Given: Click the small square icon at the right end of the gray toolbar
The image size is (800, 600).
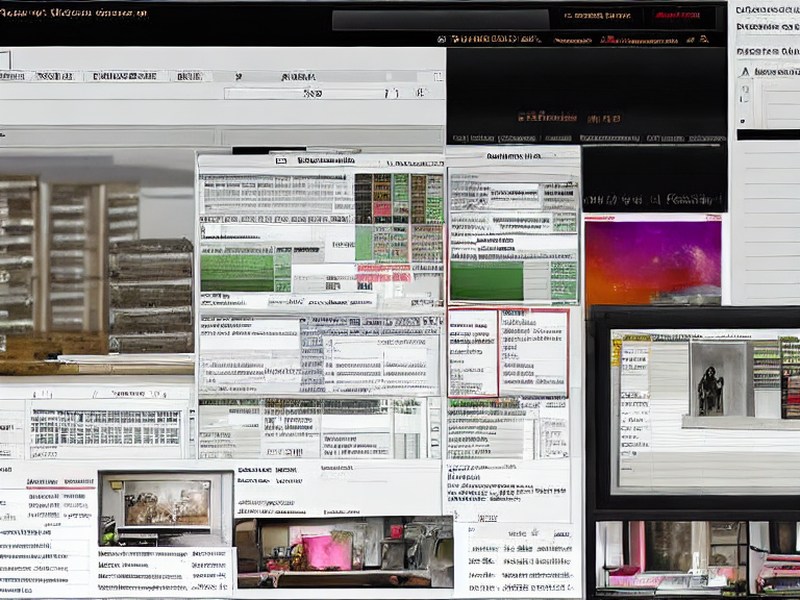Looking at the screenshot, I should click(x=438, y=77).
